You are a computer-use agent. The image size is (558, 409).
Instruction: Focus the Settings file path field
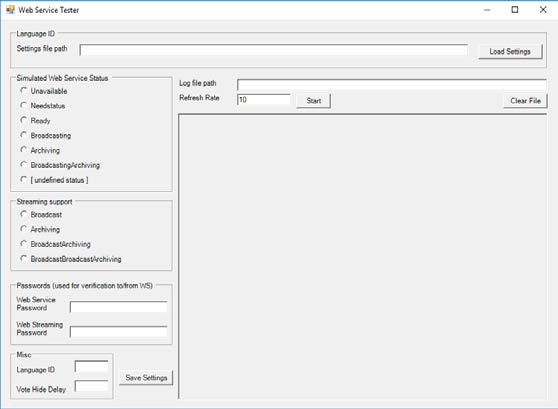pyautogui.click(x=274, y=50)
